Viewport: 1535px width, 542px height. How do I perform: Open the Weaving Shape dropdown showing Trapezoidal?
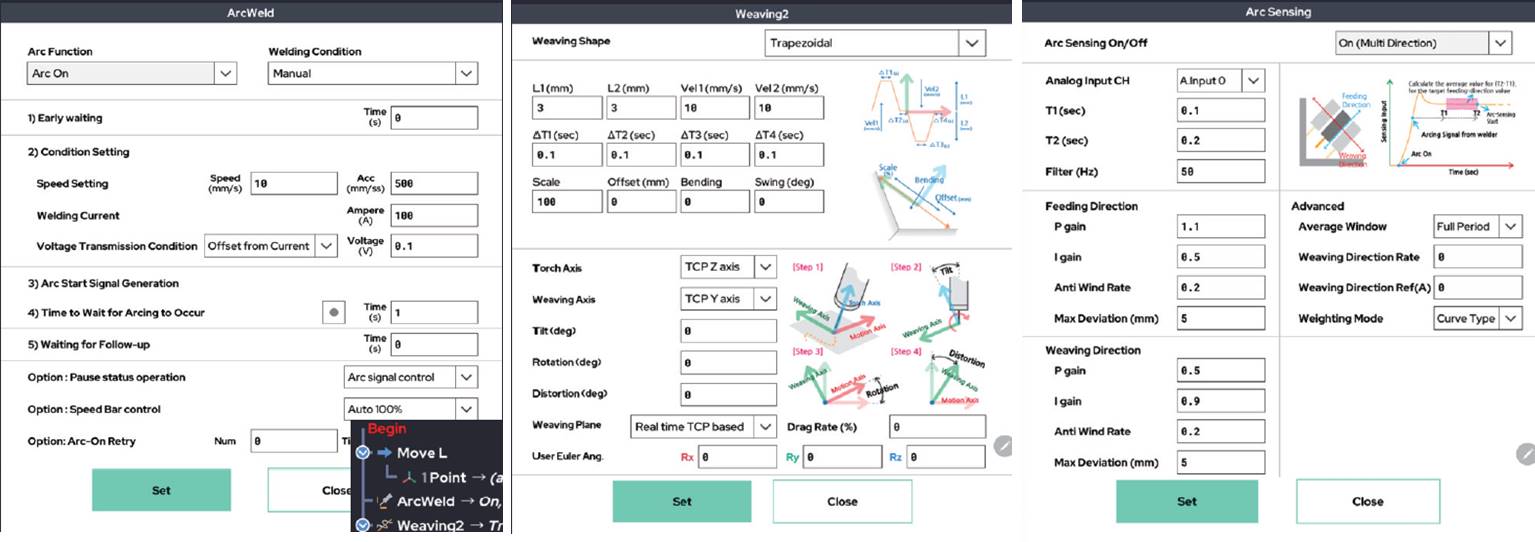tap(875, 44)
